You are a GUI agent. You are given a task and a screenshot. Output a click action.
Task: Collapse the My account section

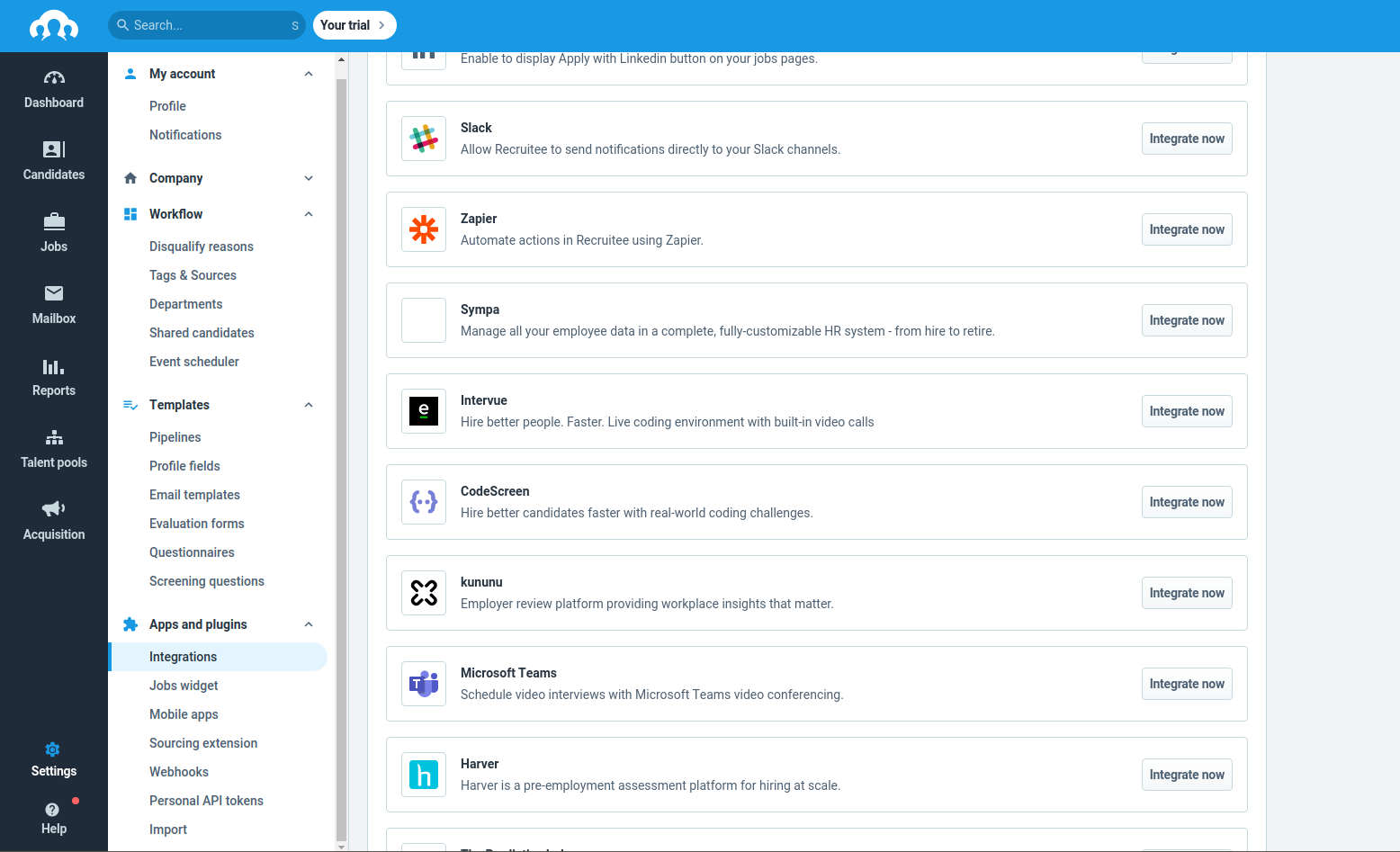click(x=309, y=74)
